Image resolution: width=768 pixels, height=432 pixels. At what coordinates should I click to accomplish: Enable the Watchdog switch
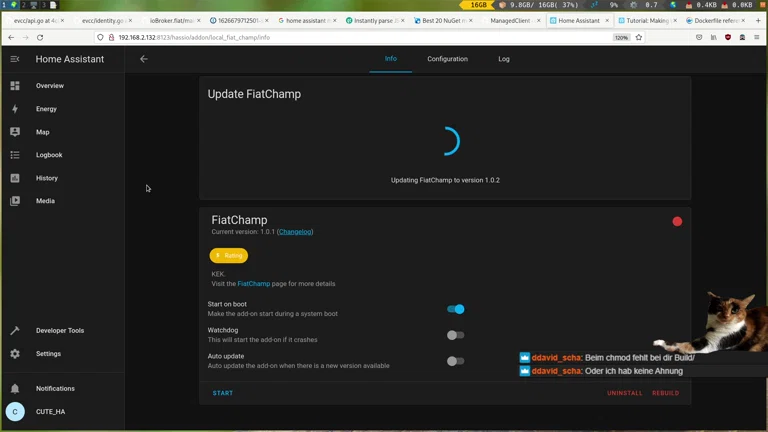coord(456,335)
